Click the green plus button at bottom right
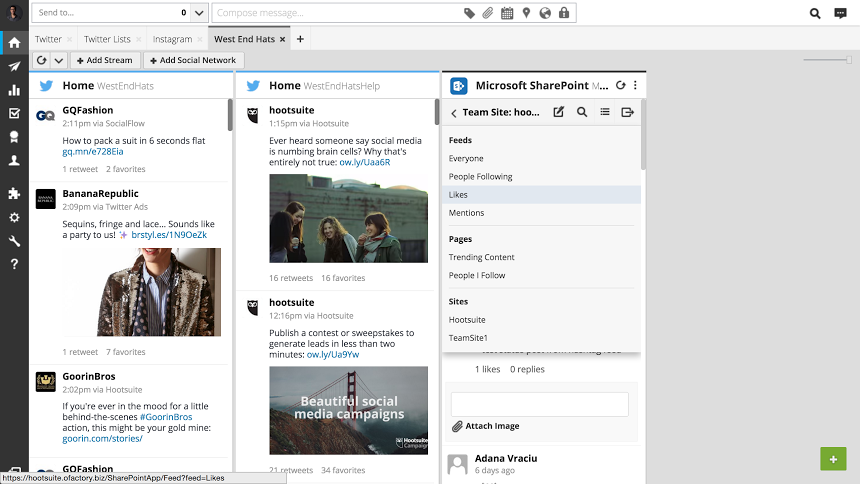The image size is (860, 484). pyautogui.click(x=833, y=459)
